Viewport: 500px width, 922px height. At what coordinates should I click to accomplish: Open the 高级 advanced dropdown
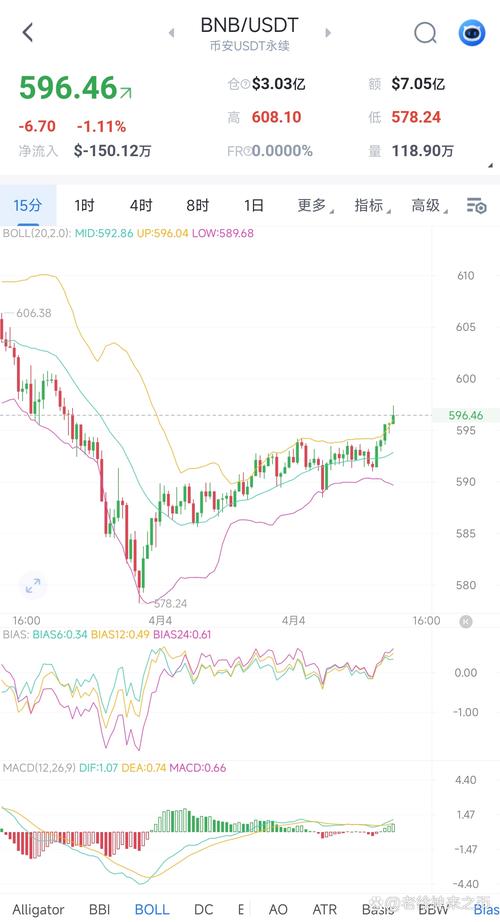coord(428,205)
